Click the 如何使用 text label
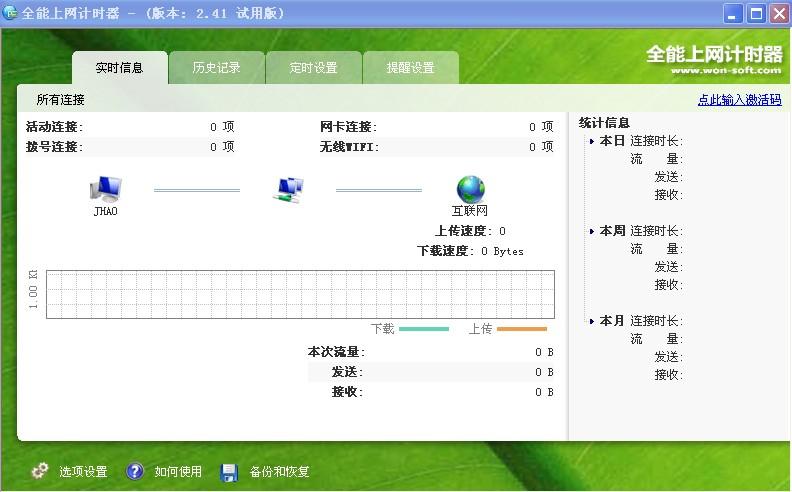792x492 pixels. coord(178,472)
